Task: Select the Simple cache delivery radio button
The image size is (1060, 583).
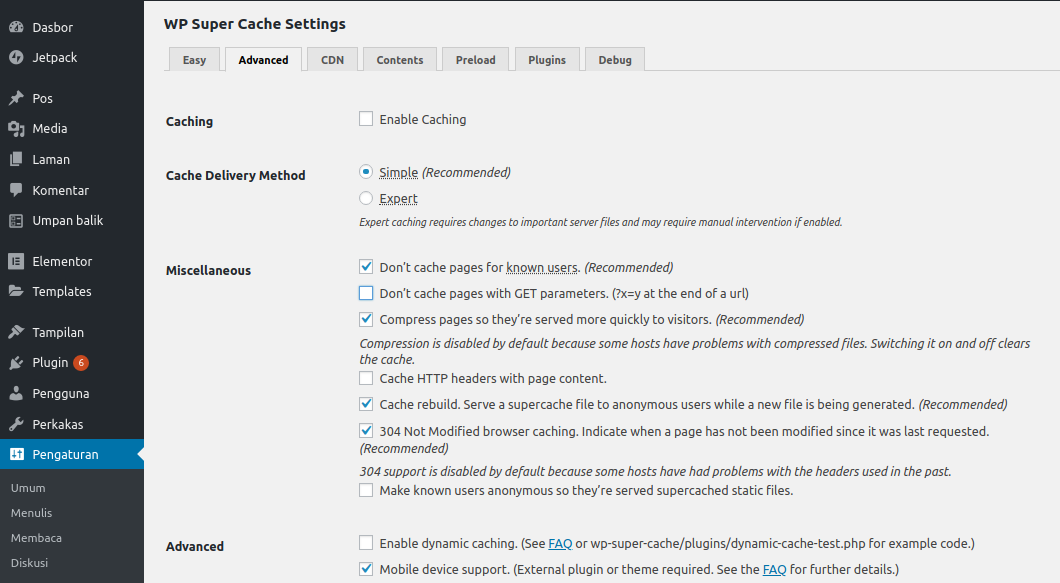Action: coord(366,172)
